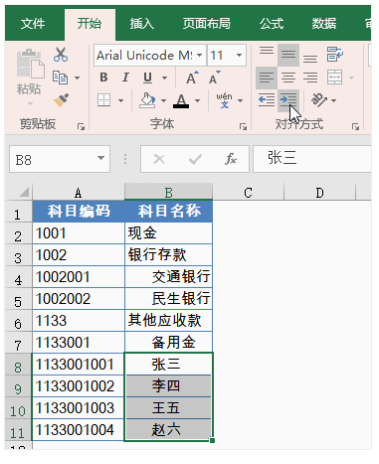Switch to the 公式 ribbon tab
379x464 pixels.
point(272,24)
